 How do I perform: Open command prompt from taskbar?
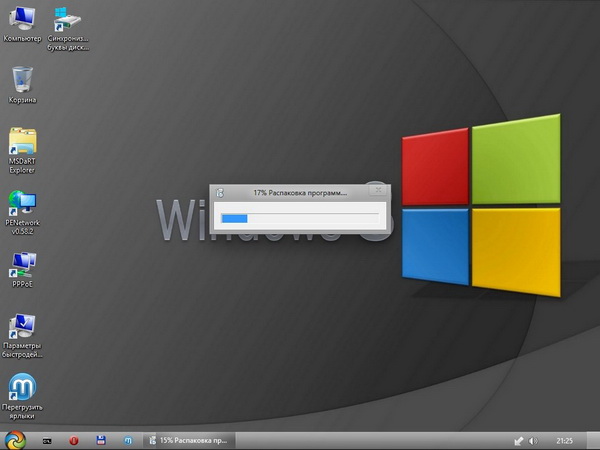(x=46, y=440)
